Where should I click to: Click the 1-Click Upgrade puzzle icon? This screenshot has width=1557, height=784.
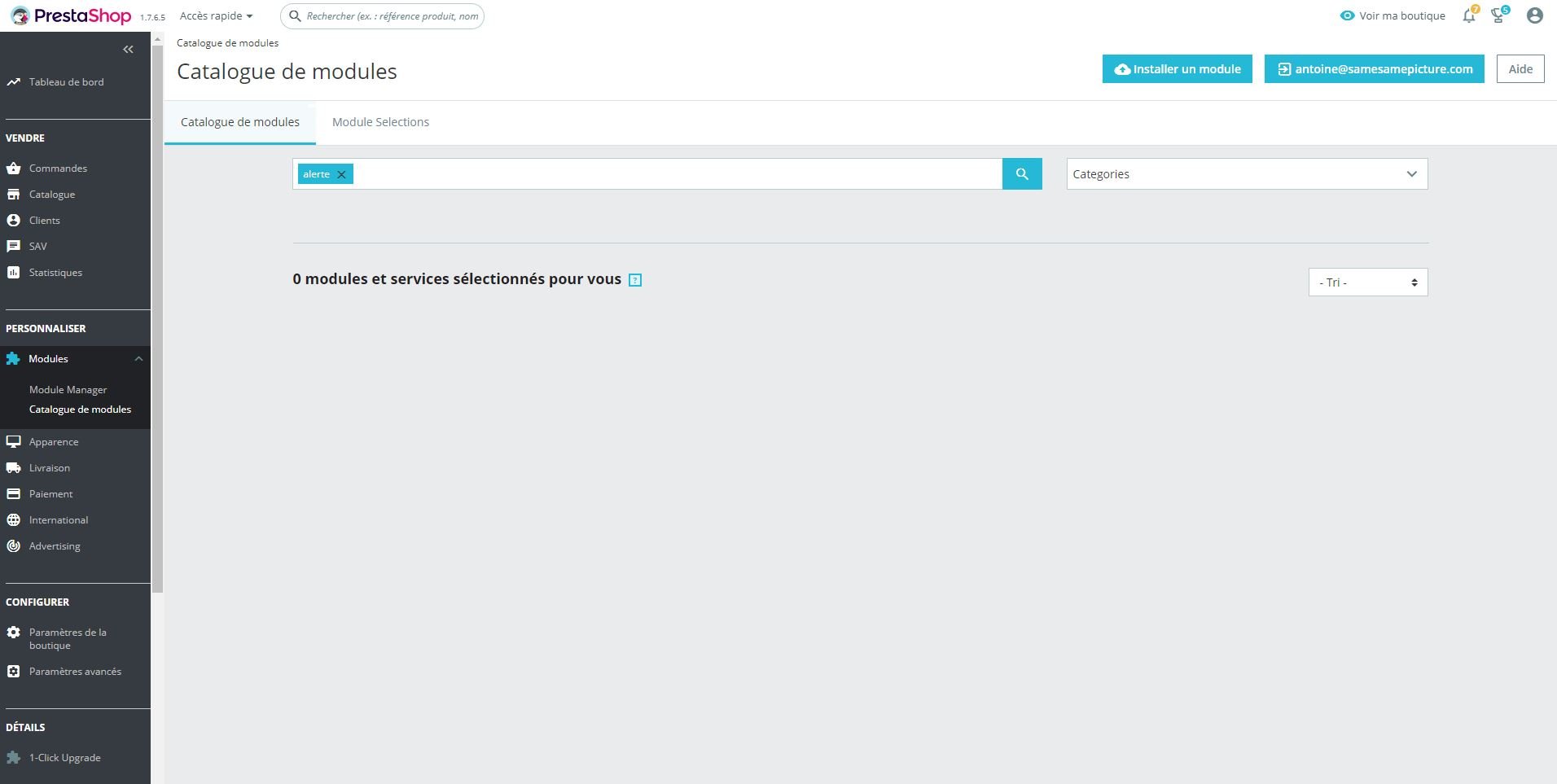coord(13,758)
